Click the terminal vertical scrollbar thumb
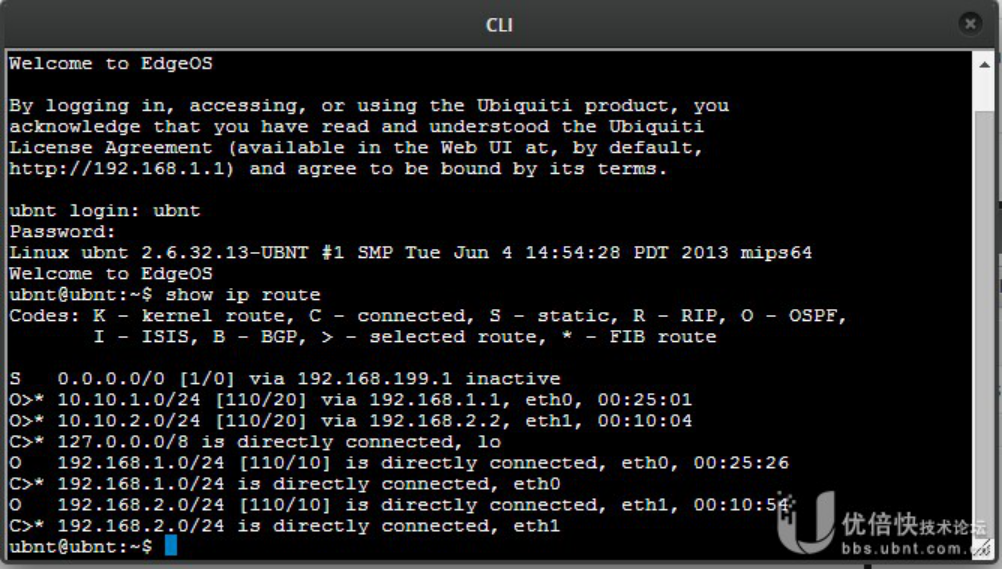The height and width of the screenshot is (569, 1002). coord(985,320)
